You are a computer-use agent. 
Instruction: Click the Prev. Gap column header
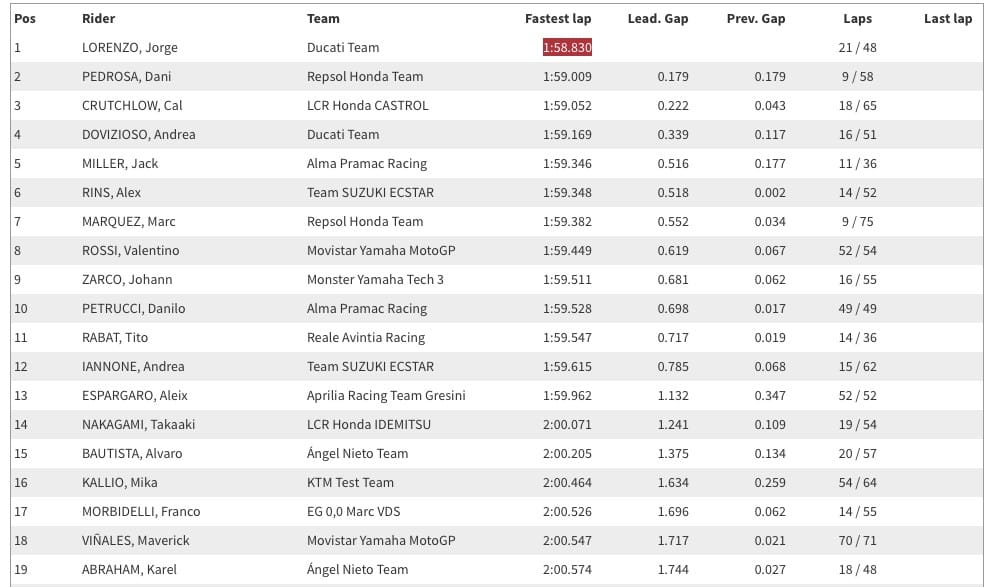coord(756,19)
